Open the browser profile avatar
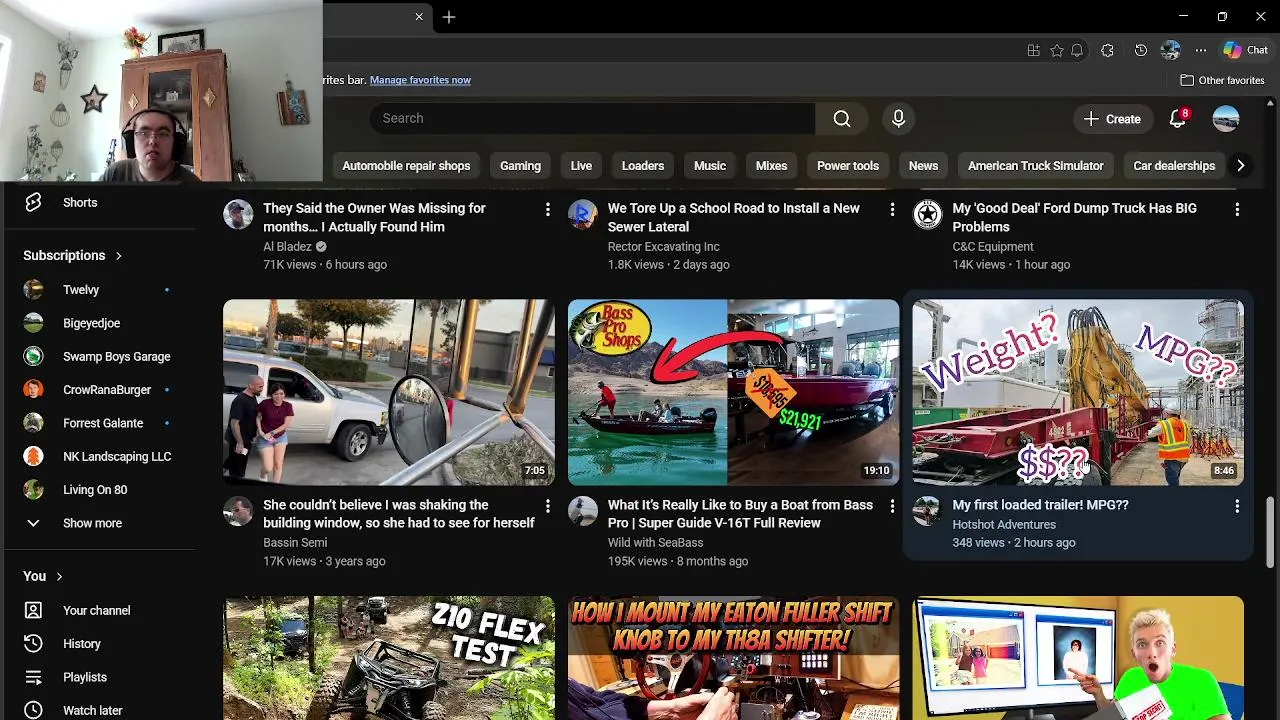This screenshot has width=1280, height=720. pos(1171,50)
